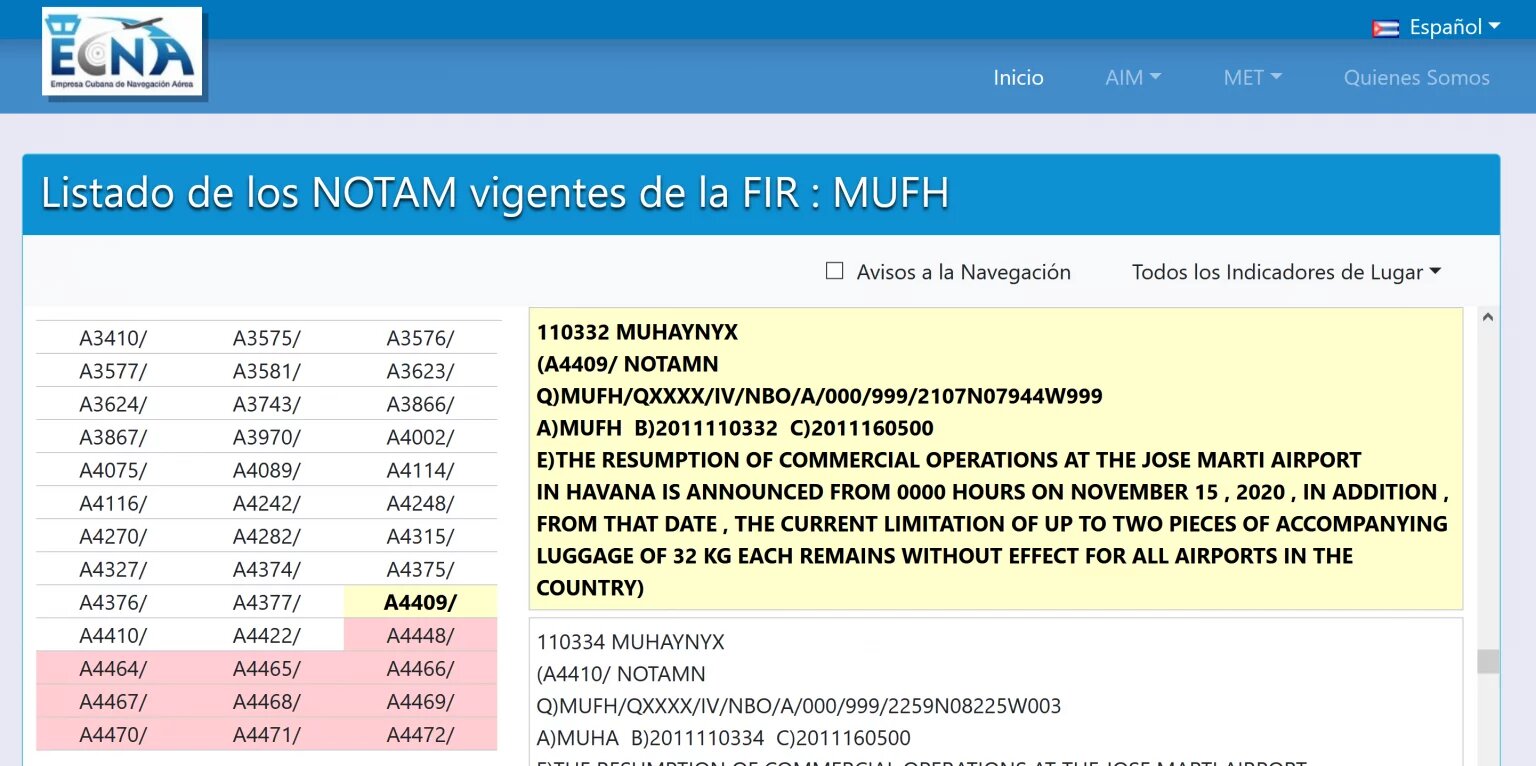Select NOTAM A4464/ entry
This screenshot has width=1536, height=766.
click(113, 668)
